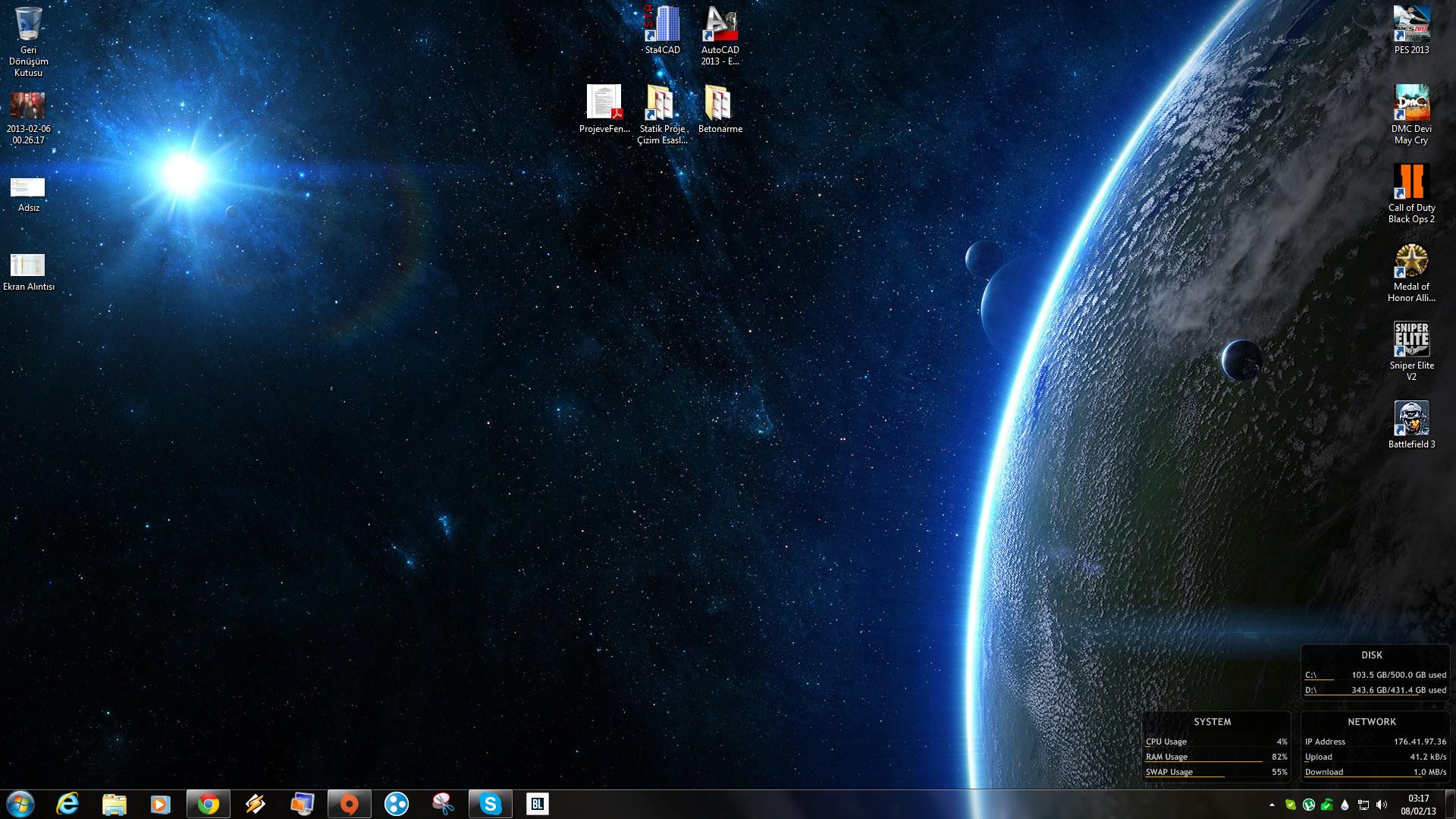Screen dimensions: 1456x819
Task: Launch Medal of Honor Allied shortcut
Action: pyautogui.click(x=1411, y=273)
